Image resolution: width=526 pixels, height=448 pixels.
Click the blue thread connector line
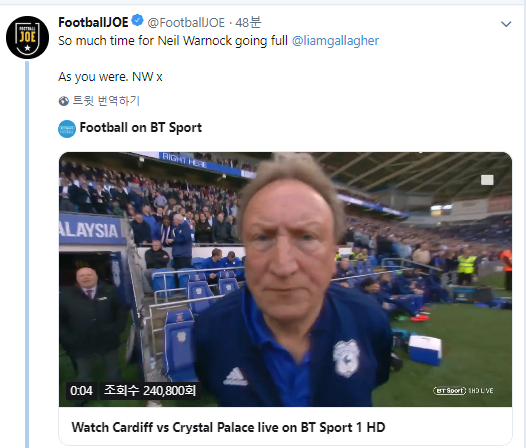tap(27, 254)
